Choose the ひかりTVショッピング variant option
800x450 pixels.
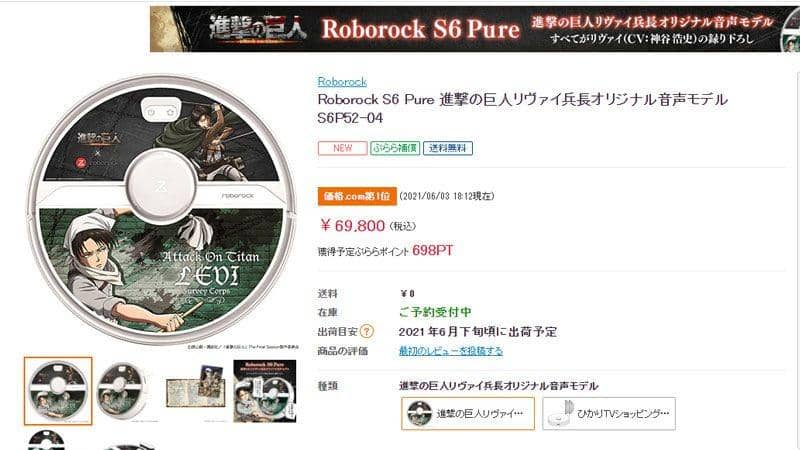click(x=609, y=414)
